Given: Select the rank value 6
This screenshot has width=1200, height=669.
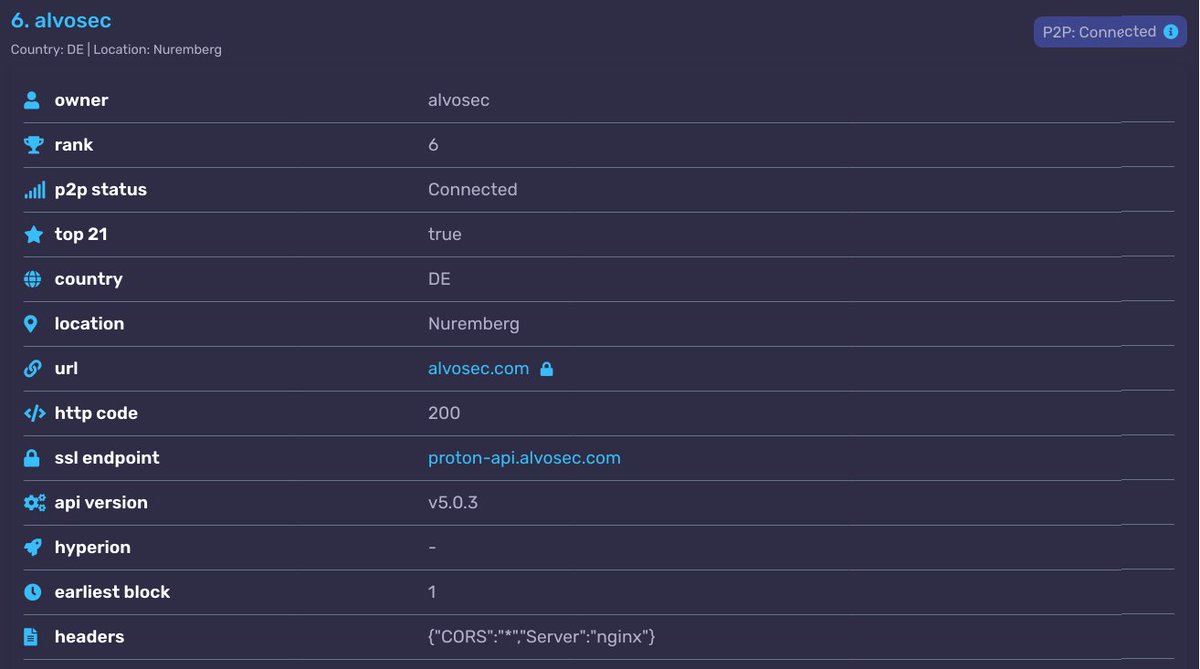Looking at the screenshot, I should [x=433, y=145].
